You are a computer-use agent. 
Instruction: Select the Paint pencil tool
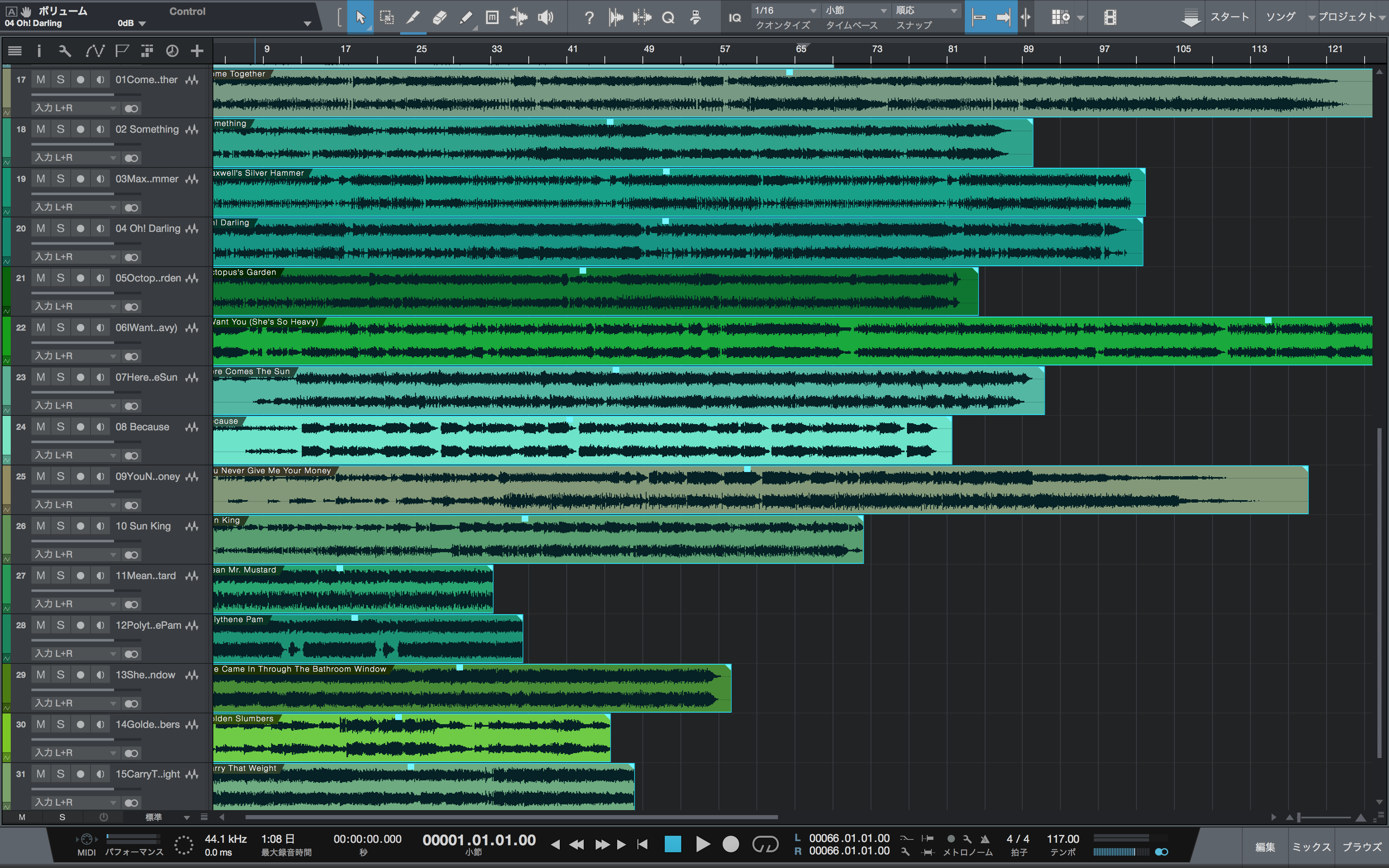pyautogui.click(x=466, y=17)
